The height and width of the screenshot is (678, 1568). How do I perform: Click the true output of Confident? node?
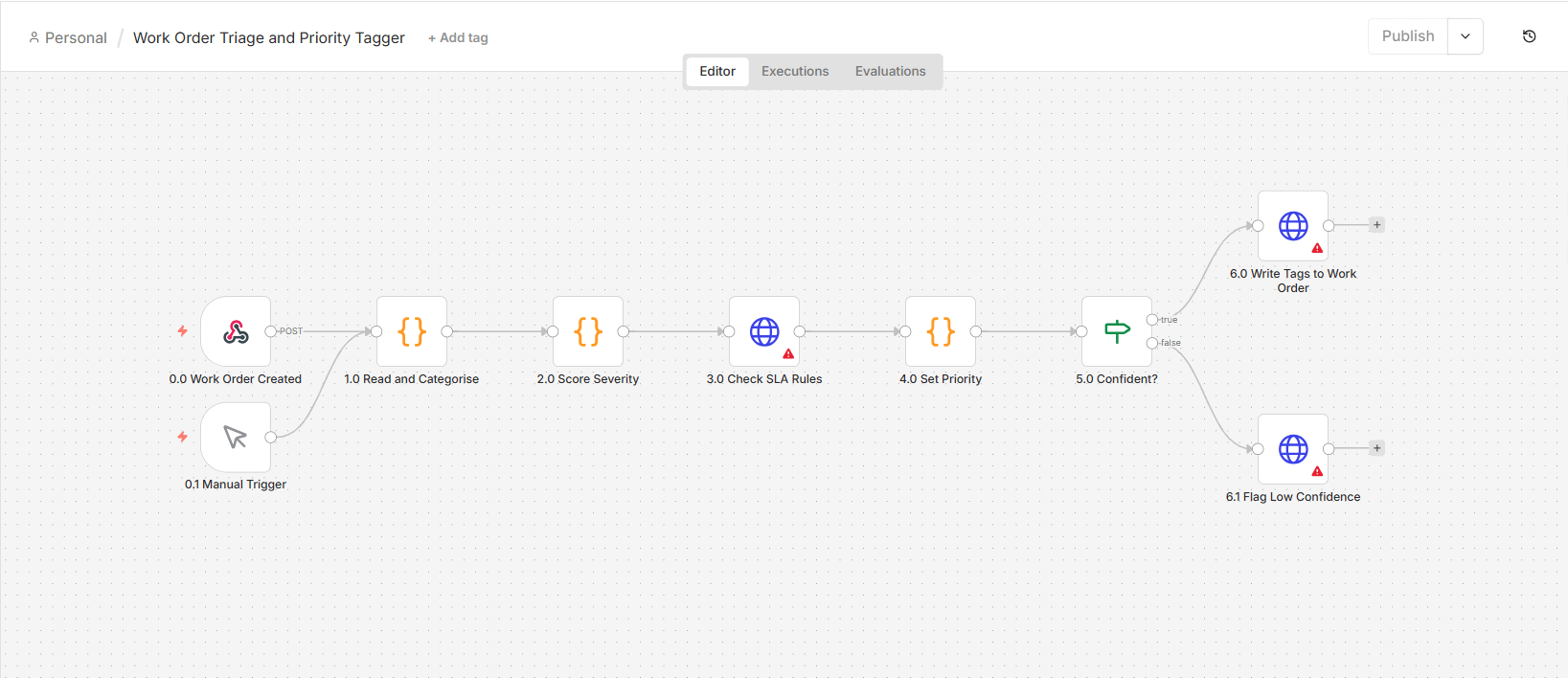(x=1152, y=320)
